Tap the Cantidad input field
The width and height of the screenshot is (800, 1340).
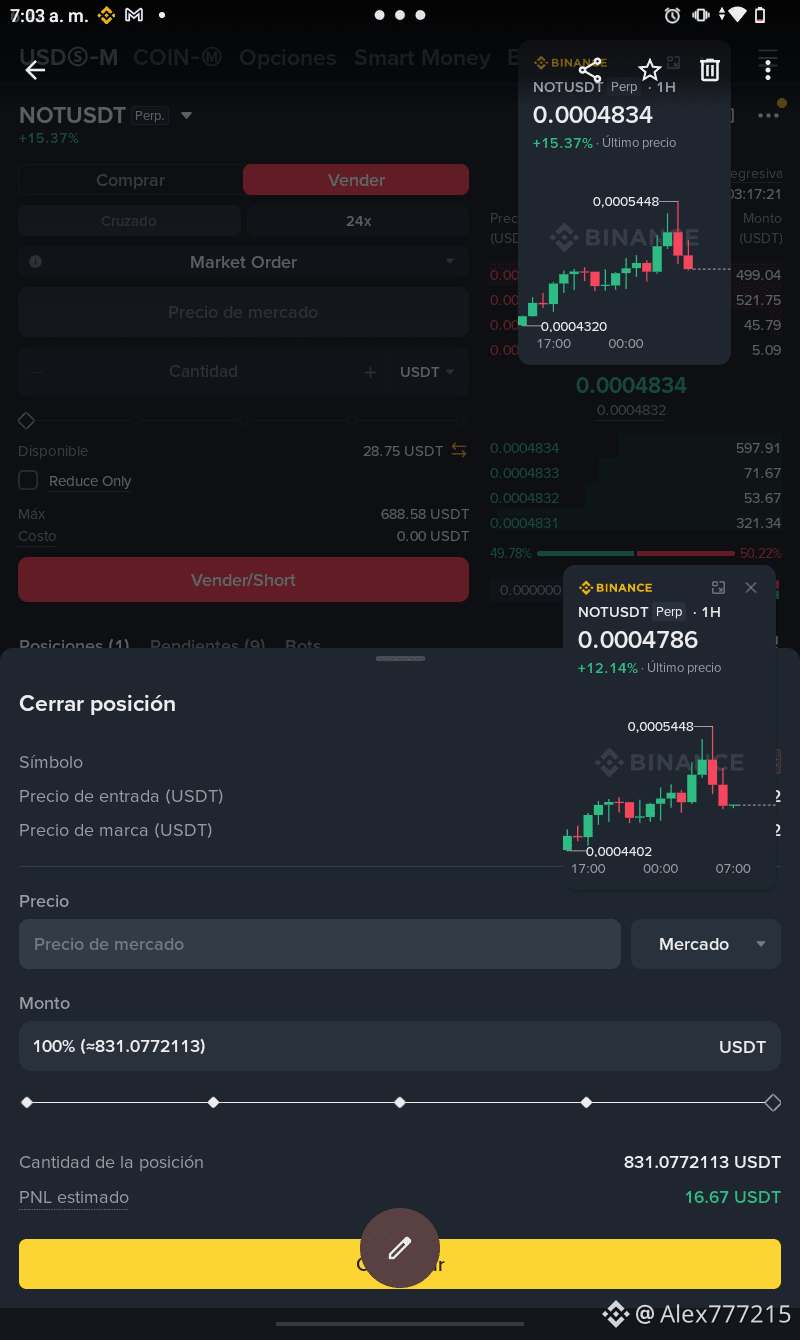pos(203,372)
